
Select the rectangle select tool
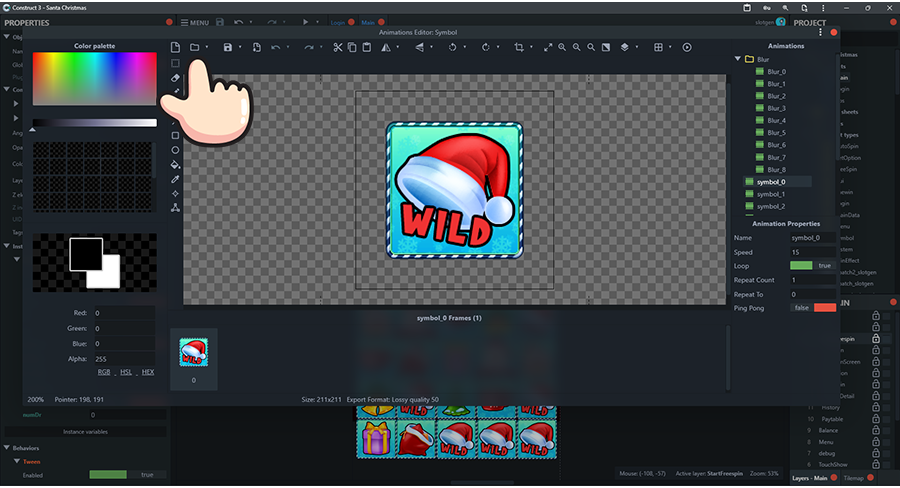[176, 63]
